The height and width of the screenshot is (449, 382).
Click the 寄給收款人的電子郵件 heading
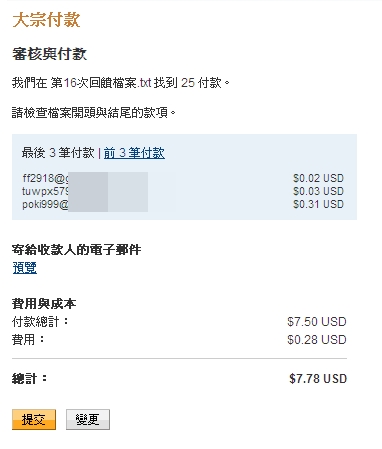76,249
